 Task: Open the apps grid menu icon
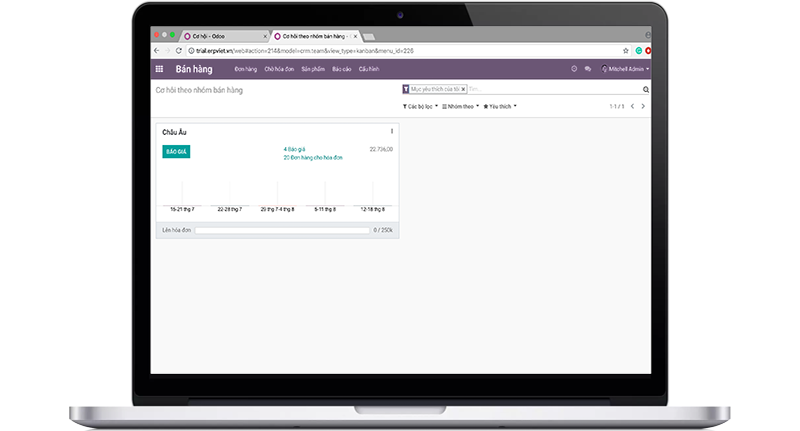pyautogui.click(x=159, y=69)
